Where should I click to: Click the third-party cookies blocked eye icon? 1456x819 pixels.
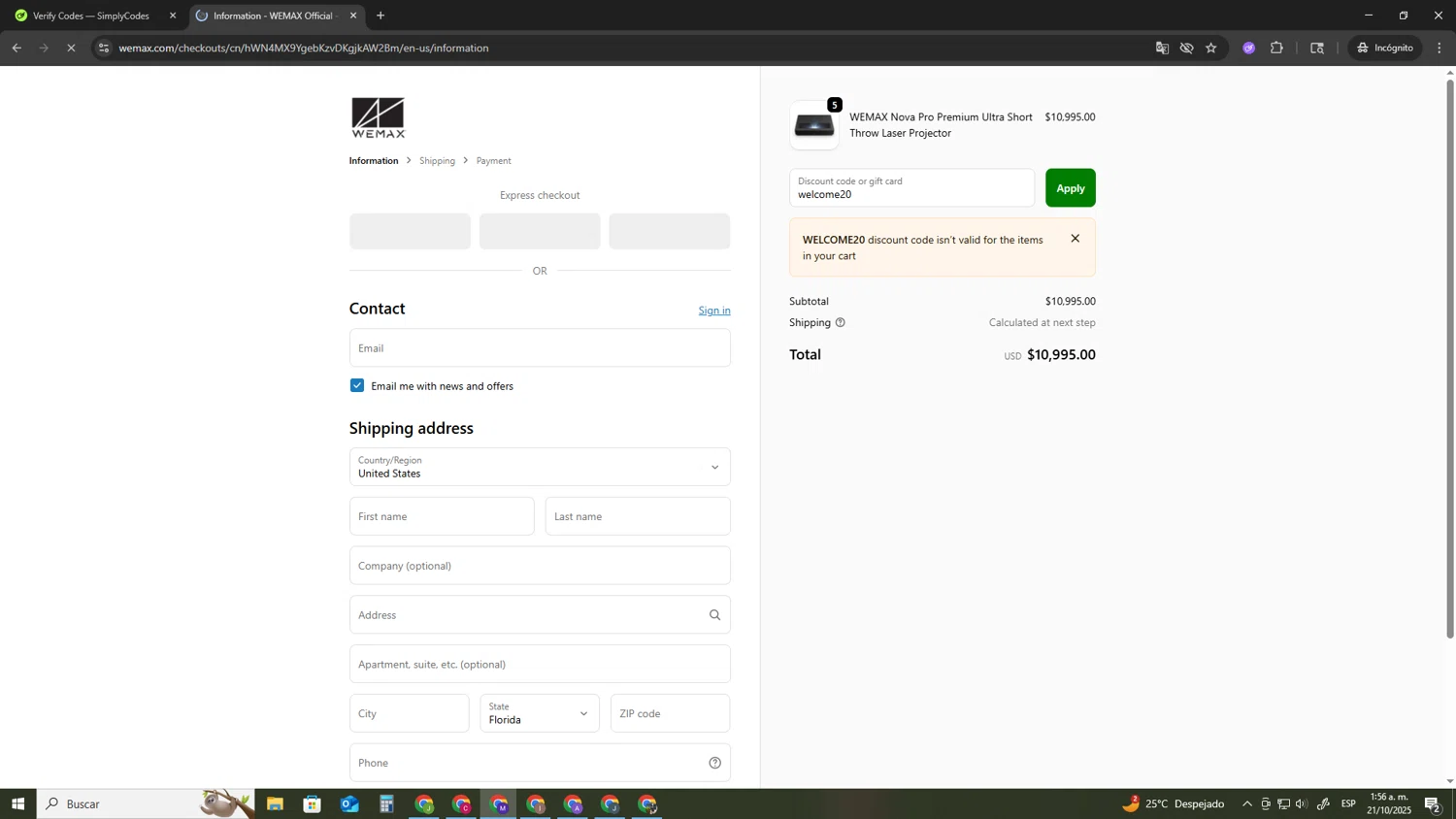pyautogui.click(x=1186, y=48)
